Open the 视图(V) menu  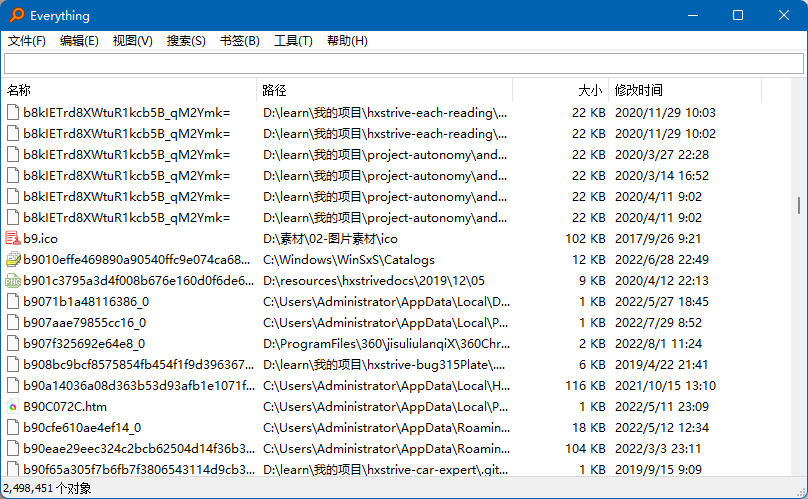pyautogui.click(x=133, y=41)
